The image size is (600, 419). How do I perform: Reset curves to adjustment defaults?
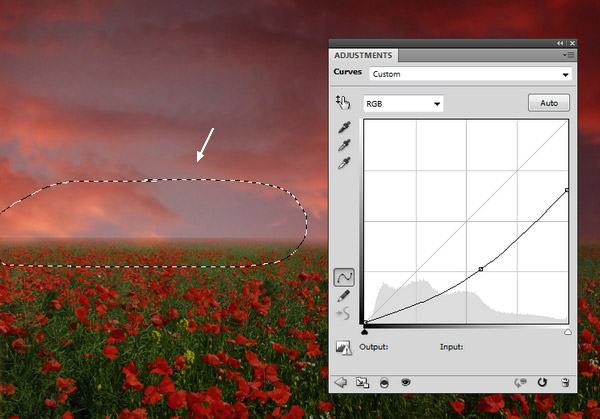tap(543, 382)
